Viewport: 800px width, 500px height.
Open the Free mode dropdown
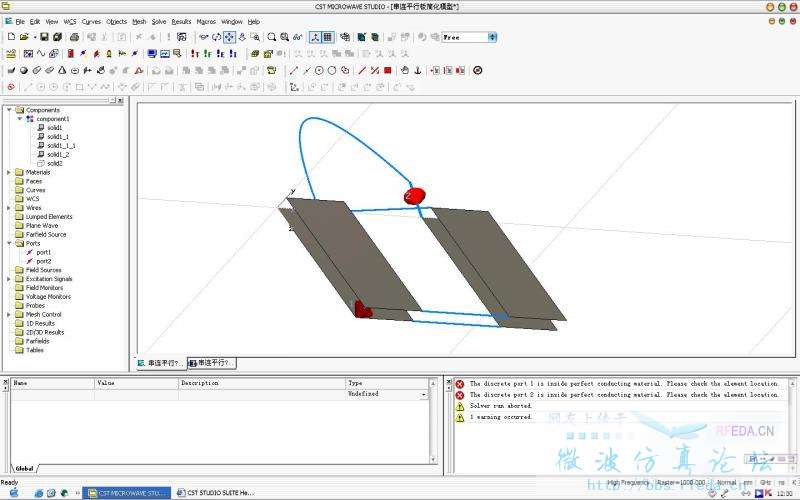point(492,37)
